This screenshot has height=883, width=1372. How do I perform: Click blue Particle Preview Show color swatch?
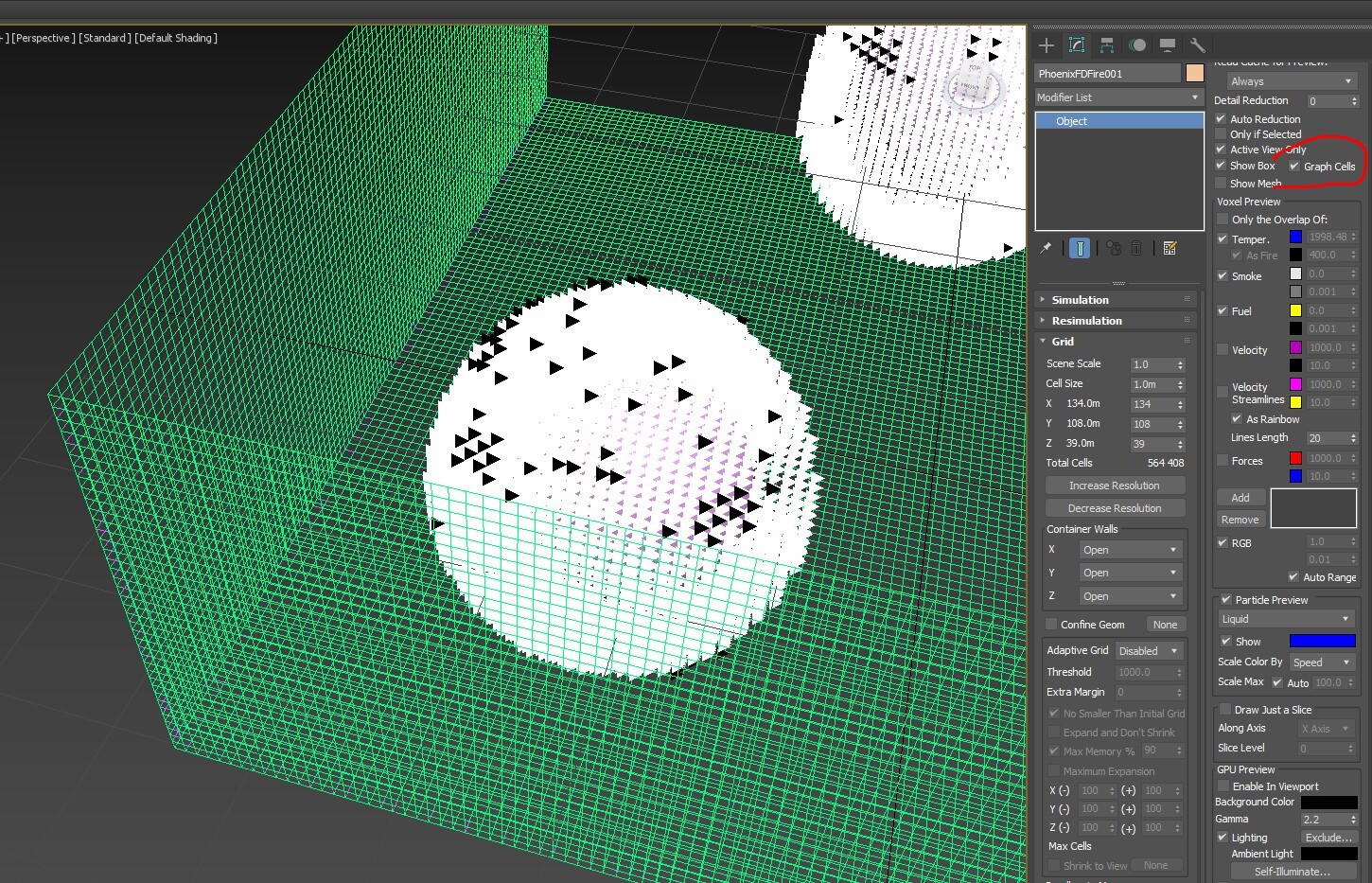1322,641
